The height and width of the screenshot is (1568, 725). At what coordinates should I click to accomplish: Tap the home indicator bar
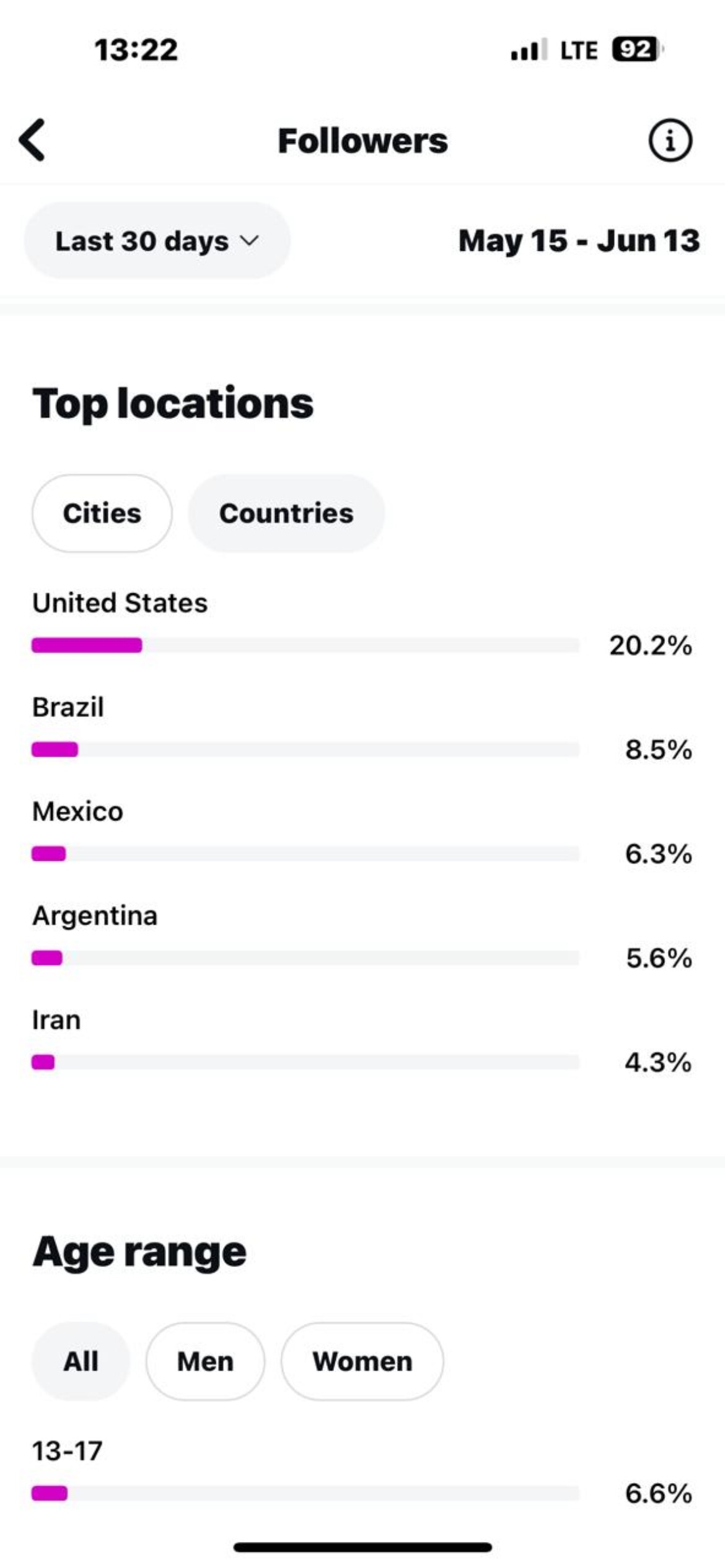point(362,1547)
